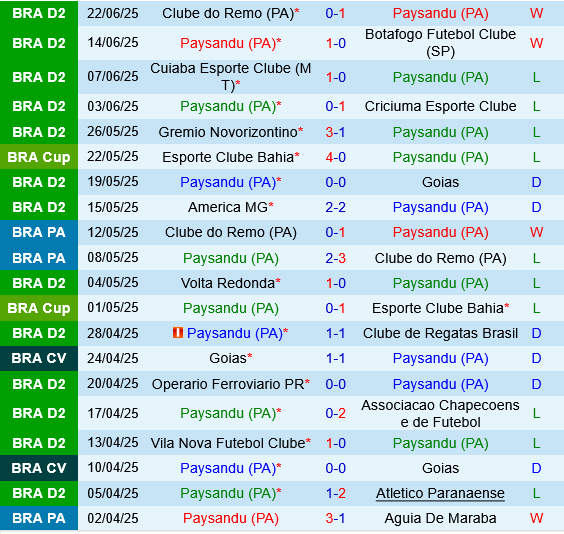
Task: Click the L result on 17/04/25
Action: [536, 414]
